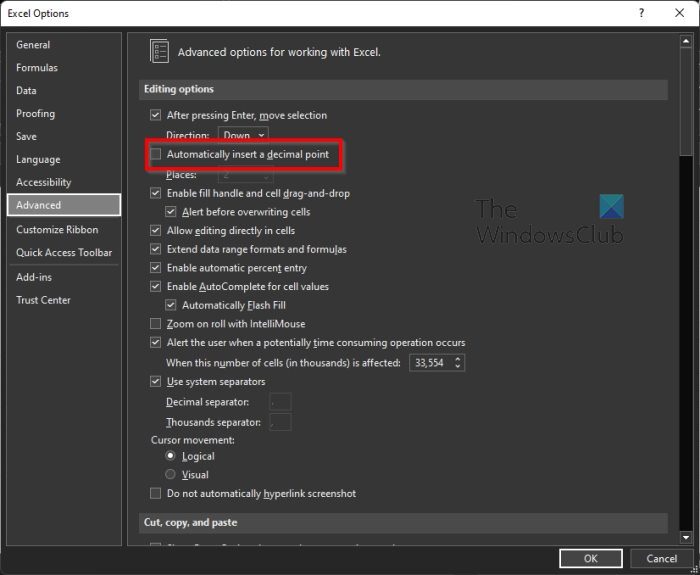Uncheck 'Extend data range formats and formulas'
This screenshot has width=700, height=575.
point(155,249)
